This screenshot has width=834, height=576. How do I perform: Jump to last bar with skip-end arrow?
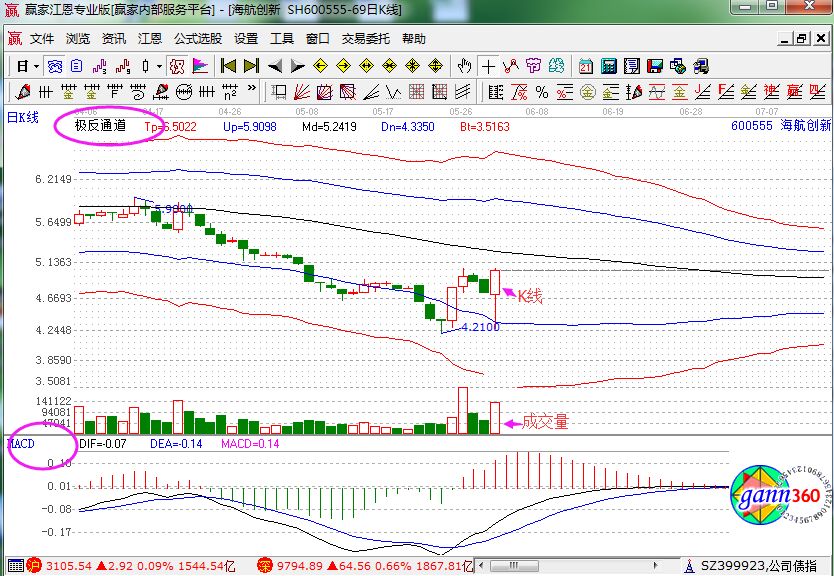click(x=251, y=66)
